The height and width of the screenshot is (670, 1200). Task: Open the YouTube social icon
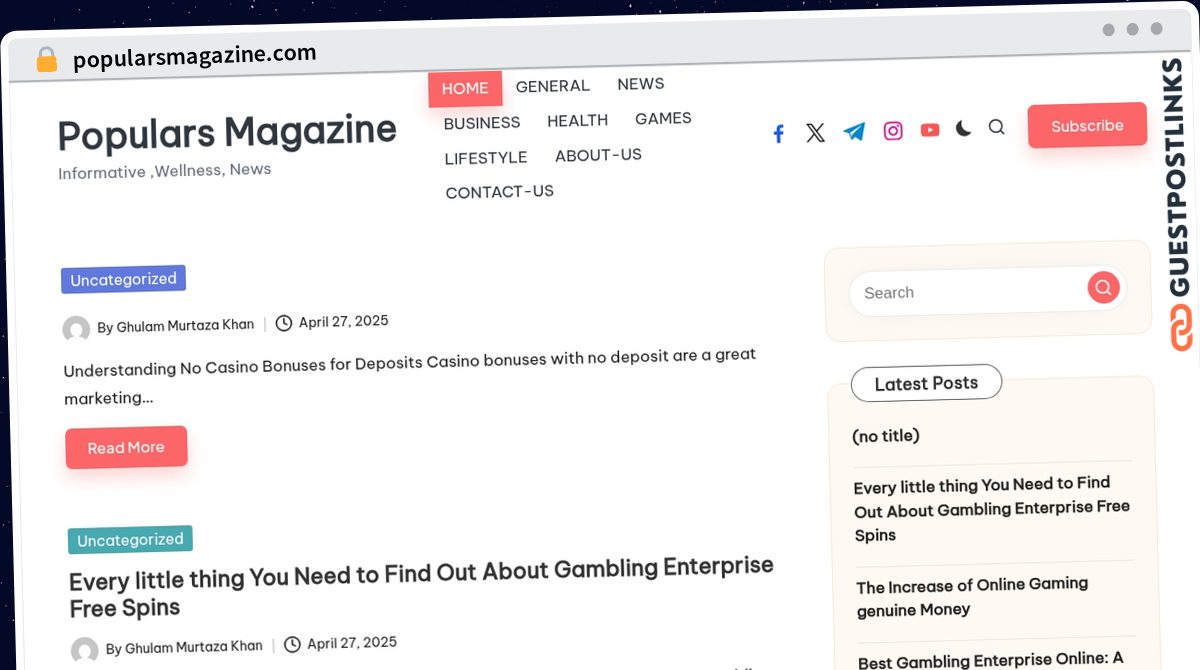tap(930, 130)
